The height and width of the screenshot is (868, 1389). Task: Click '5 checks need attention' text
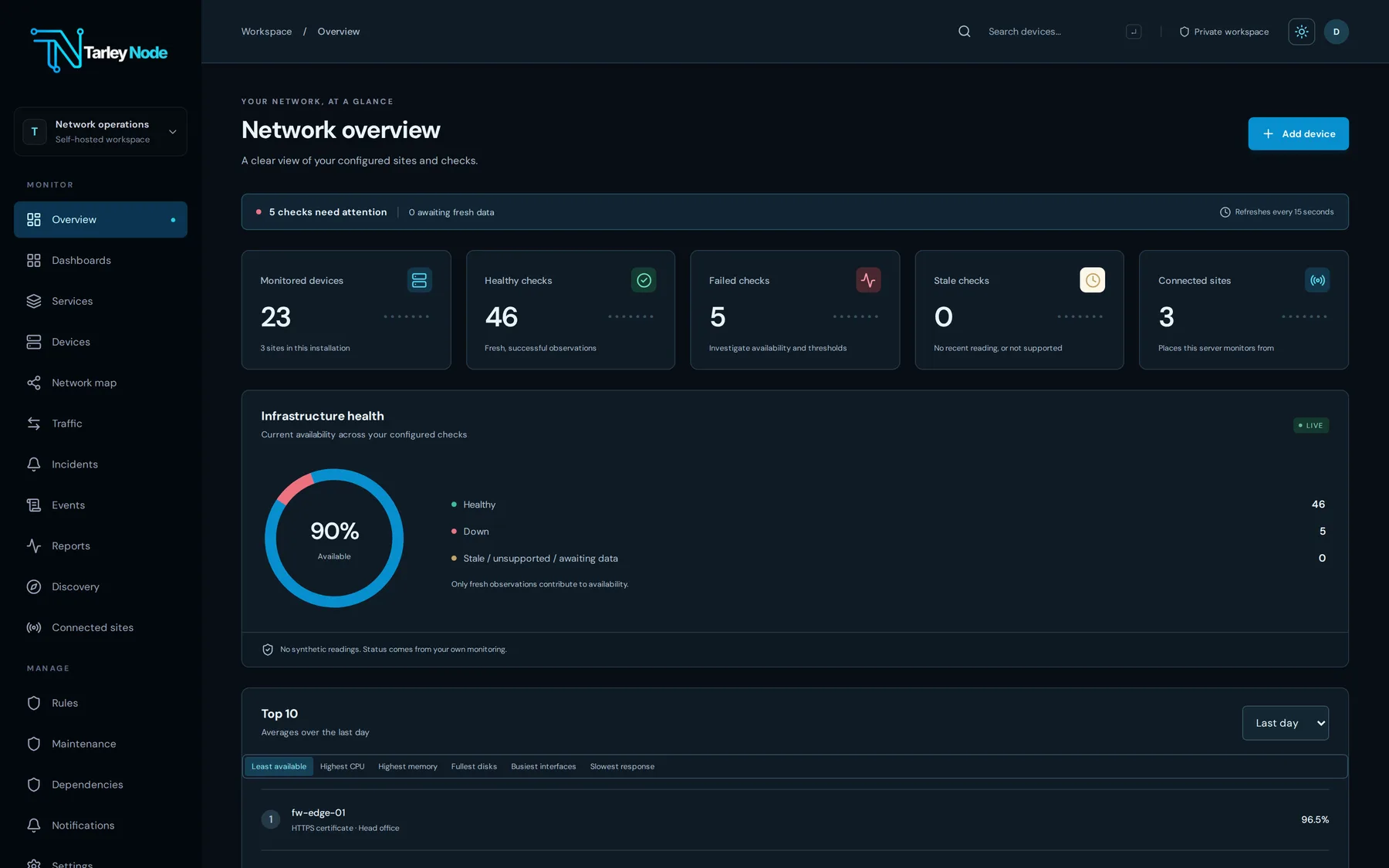(328, 212)
